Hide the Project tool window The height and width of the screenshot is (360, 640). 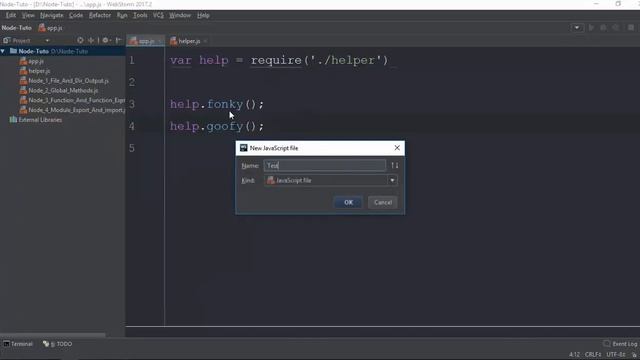point(119,40)
